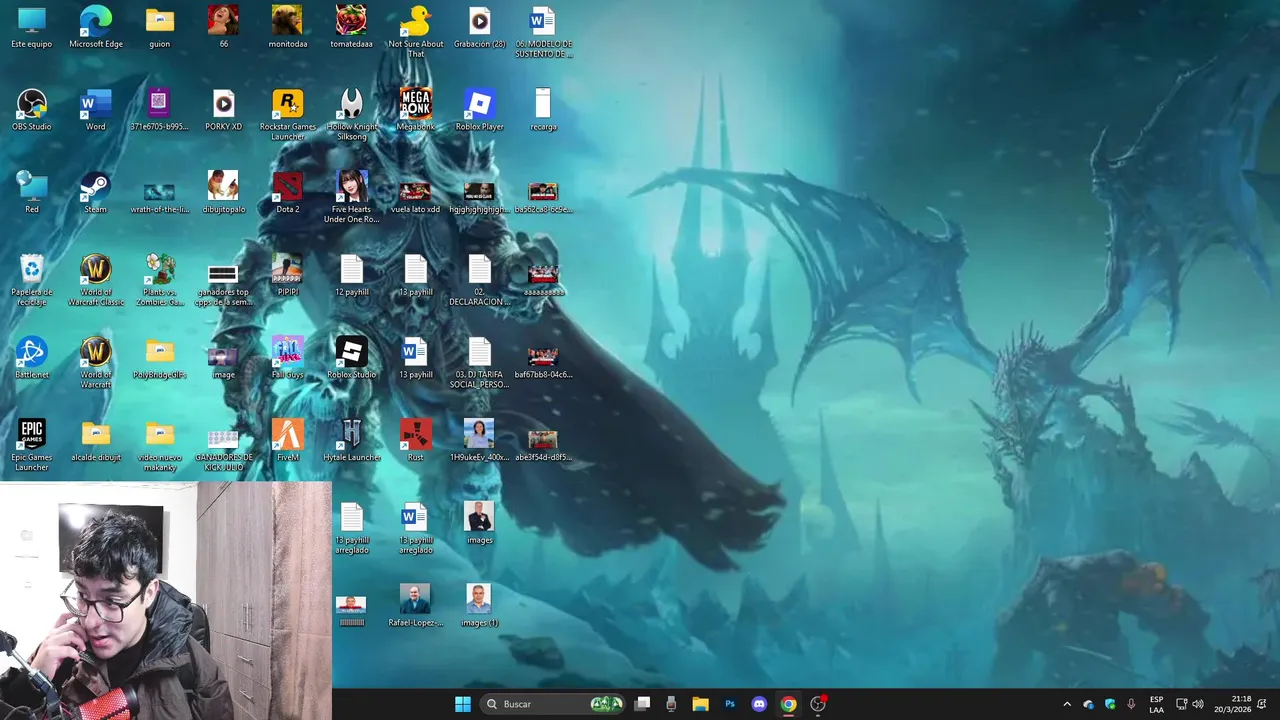This screenshot has height=720, width=1280.
Task: Select the monitodaa image thumbnail
Action: click(288, 27)
